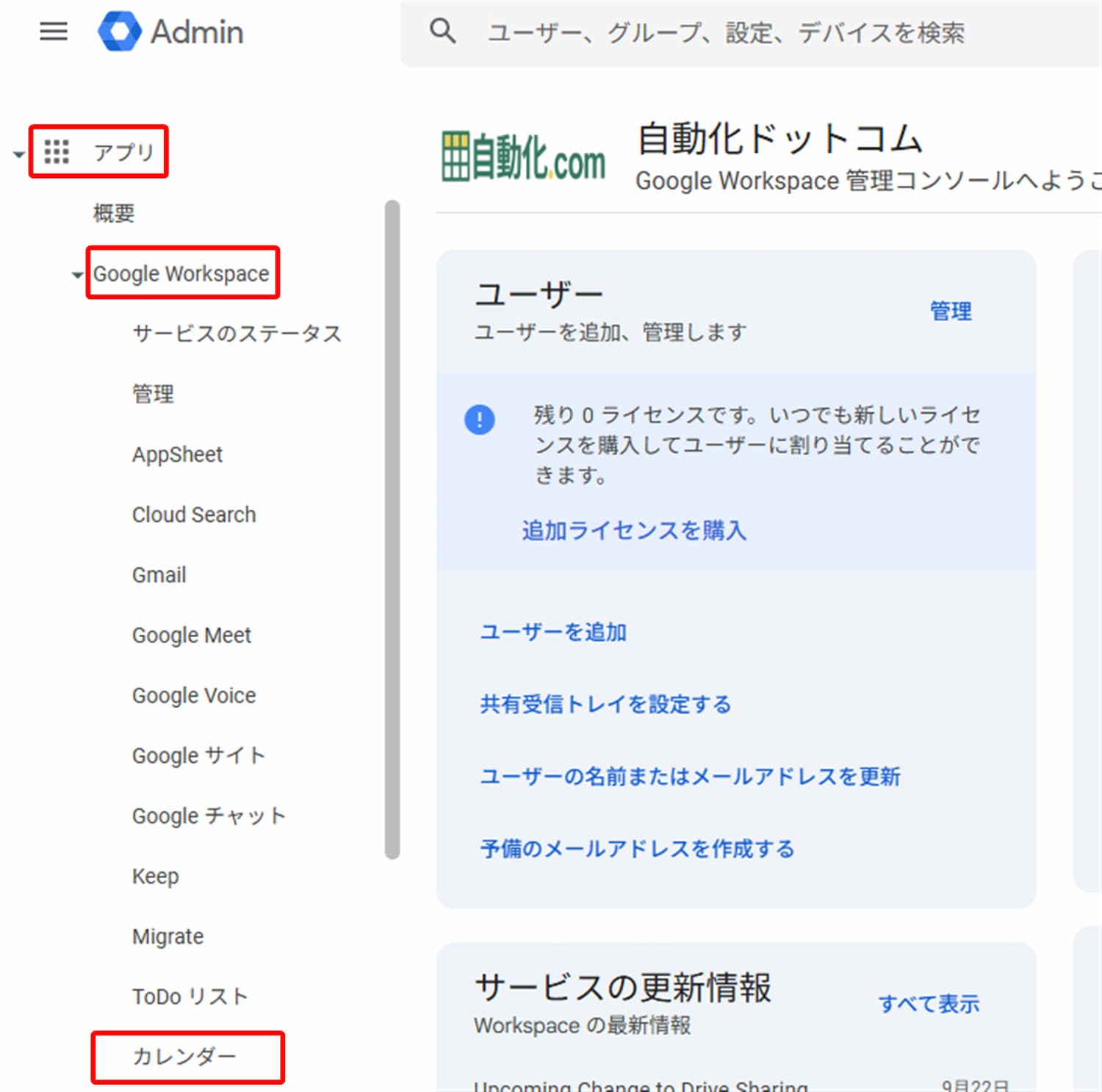Click the 管理 link in the ユーザー card
Viewport: 1102px width, 1092px height.
tap(951, 312)
